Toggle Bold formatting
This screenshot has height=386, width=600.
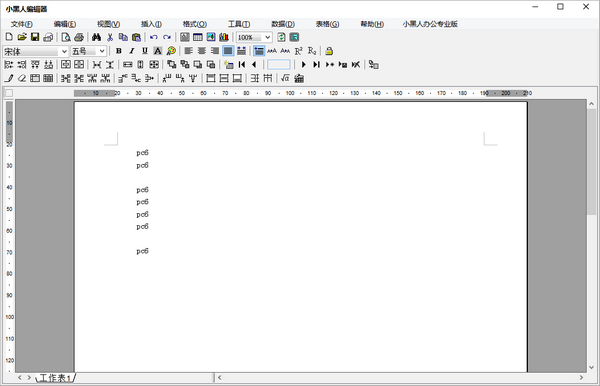point(119,51)
